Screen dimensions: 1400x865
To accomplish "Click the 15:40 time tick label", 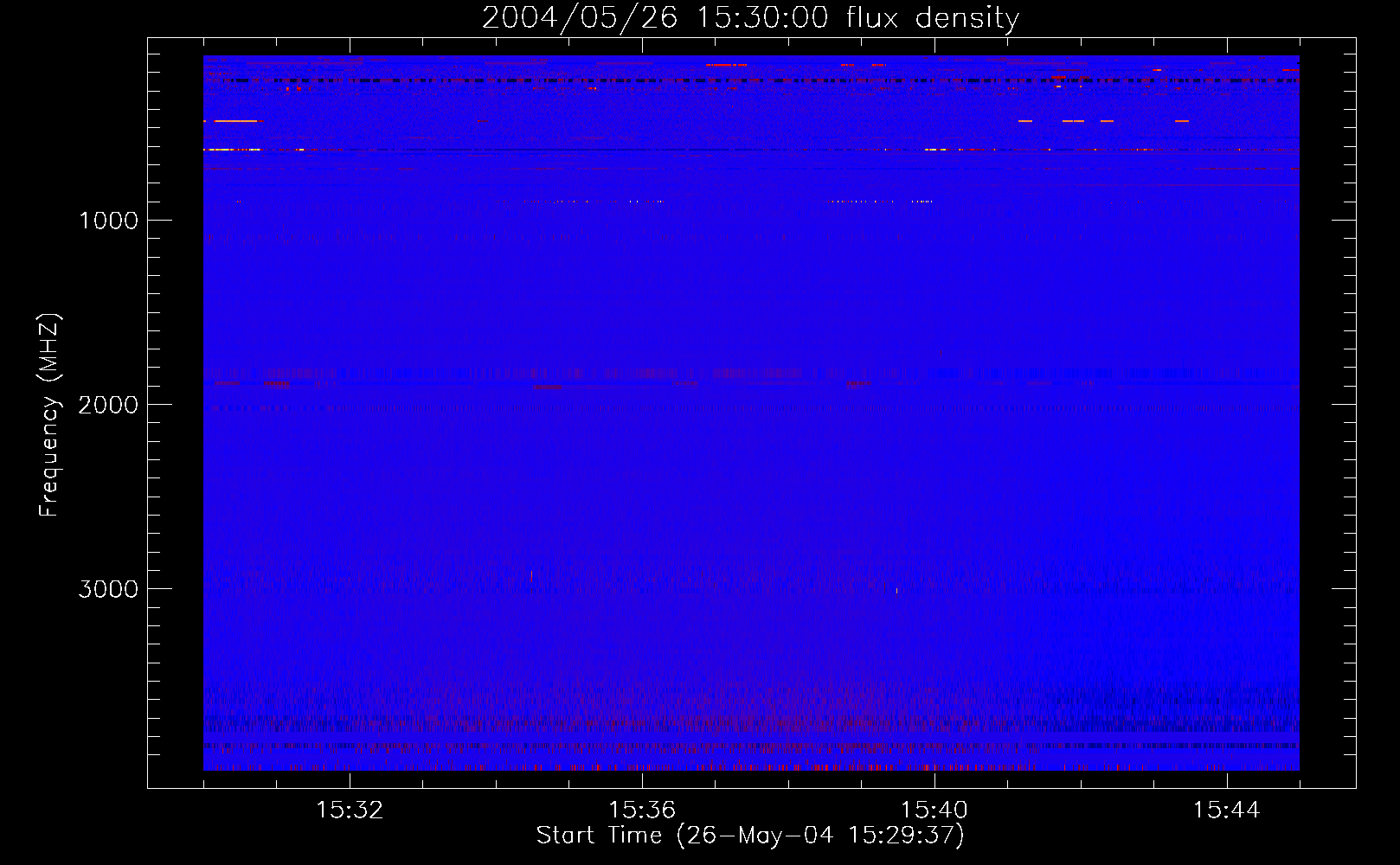I will tap(934, 811).
